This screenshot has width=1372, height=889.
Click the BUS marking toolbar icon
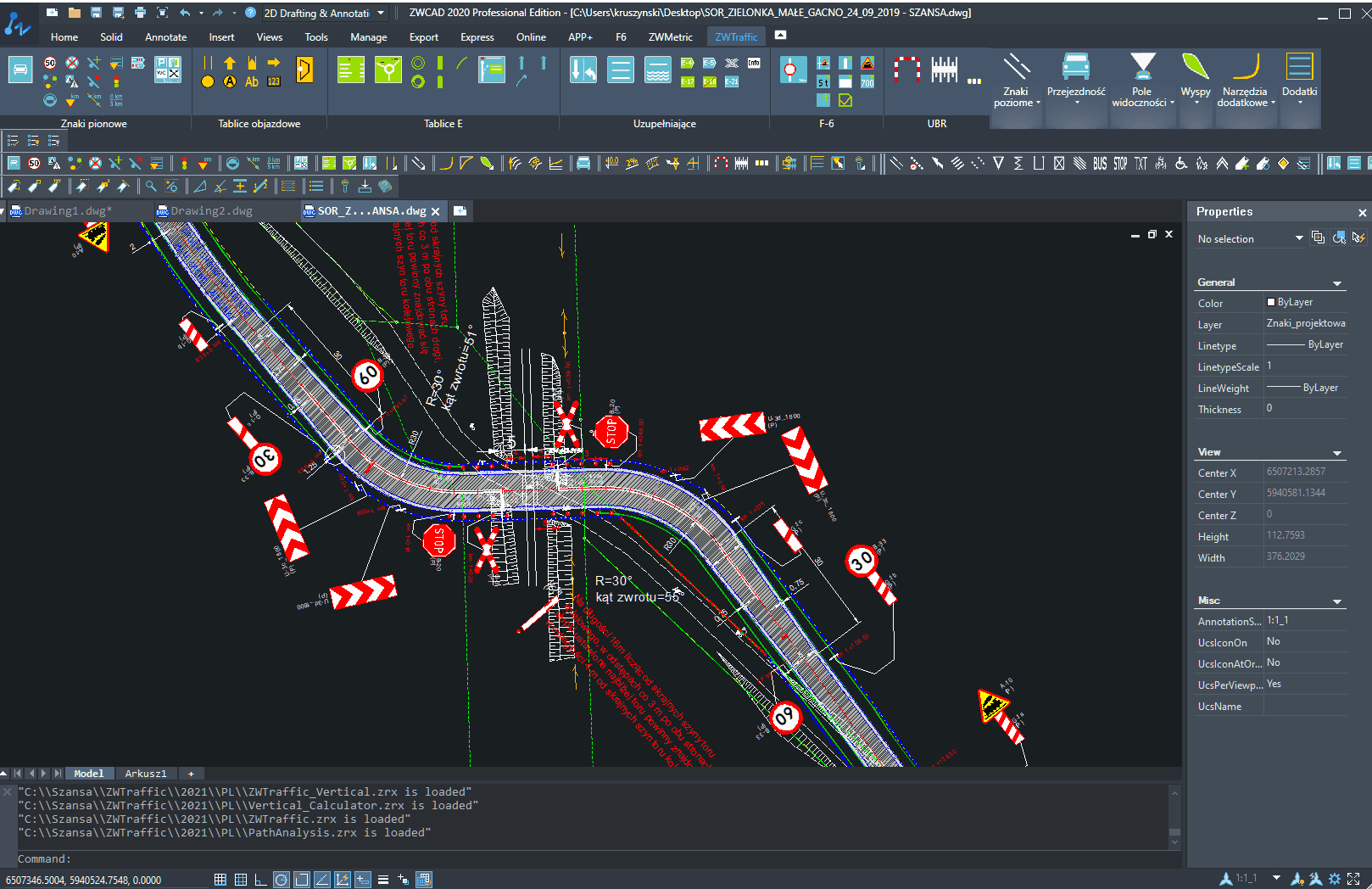[x=1100, y=163]
